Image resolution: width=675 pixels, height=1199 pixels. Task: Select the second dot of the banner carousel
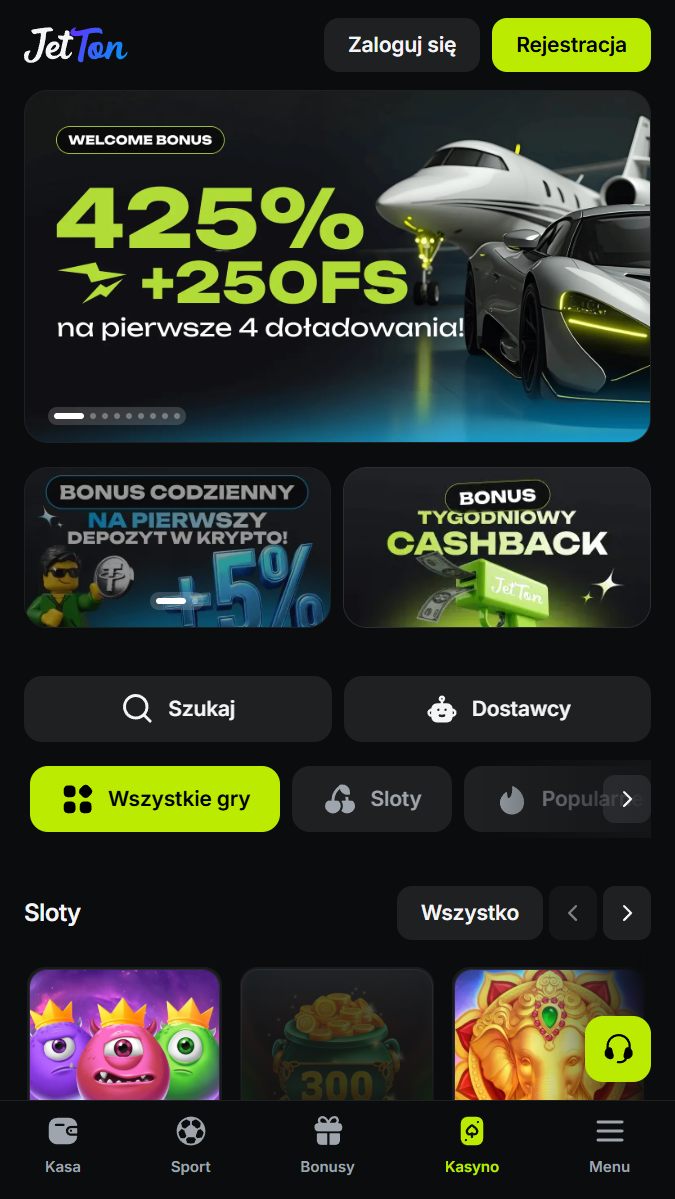pyautogui.click(x=93, y=416)
